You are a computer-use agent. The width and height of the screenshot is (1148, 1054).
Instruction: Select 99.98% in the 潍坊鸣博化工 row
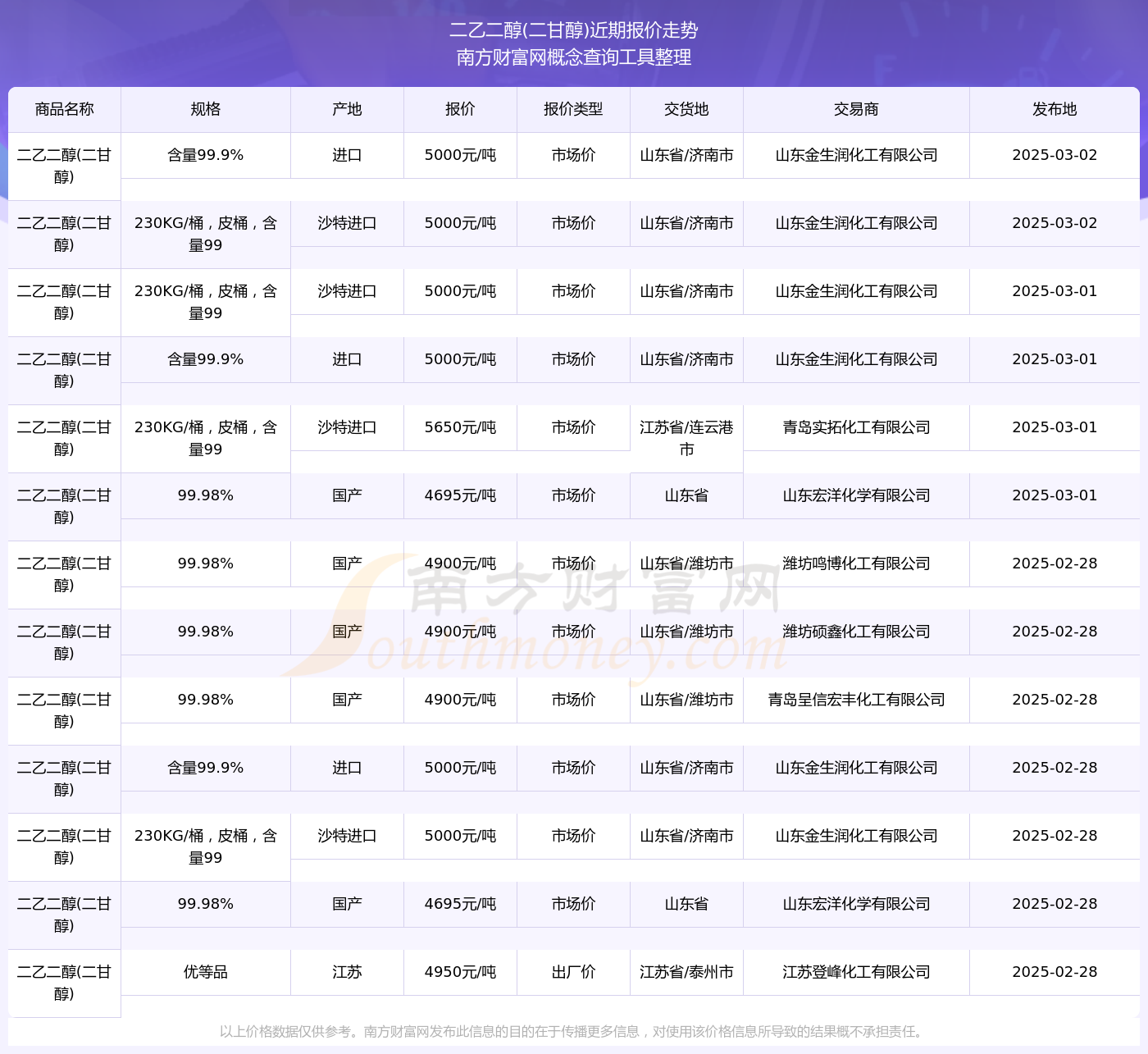(x=205, y=564)
